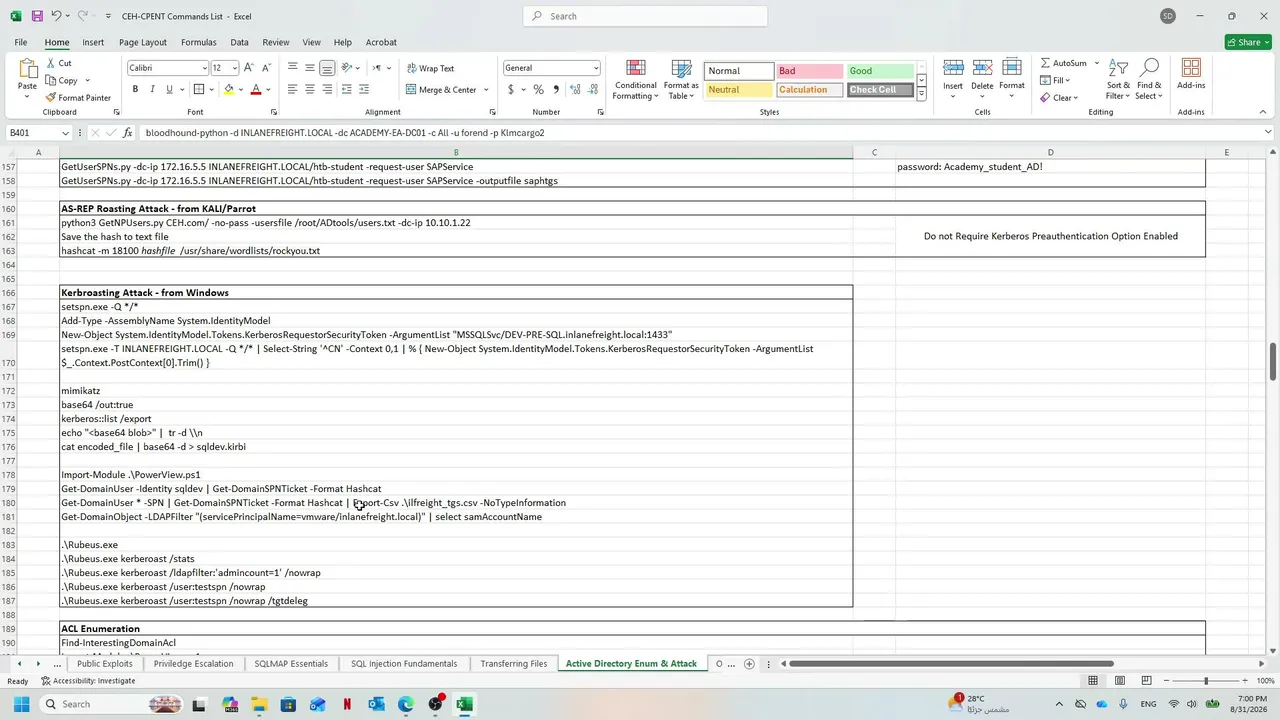This screenshot has height=720, width=1280.
Task: Click the Paste clipboard icon
Action: coord(27,70)
